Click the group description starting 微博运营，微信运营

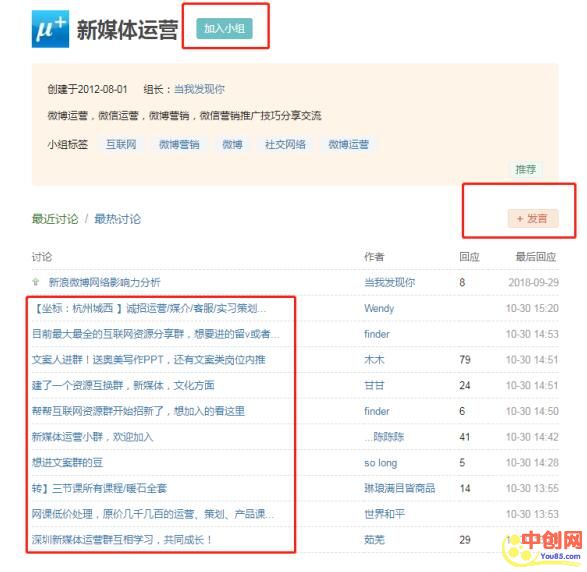(184, 115)
